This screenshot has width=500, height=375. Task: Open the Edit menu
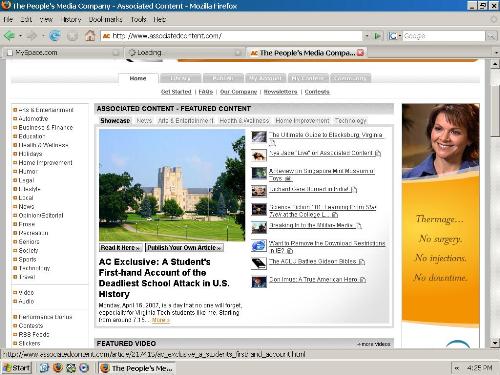tap(26, 20)
